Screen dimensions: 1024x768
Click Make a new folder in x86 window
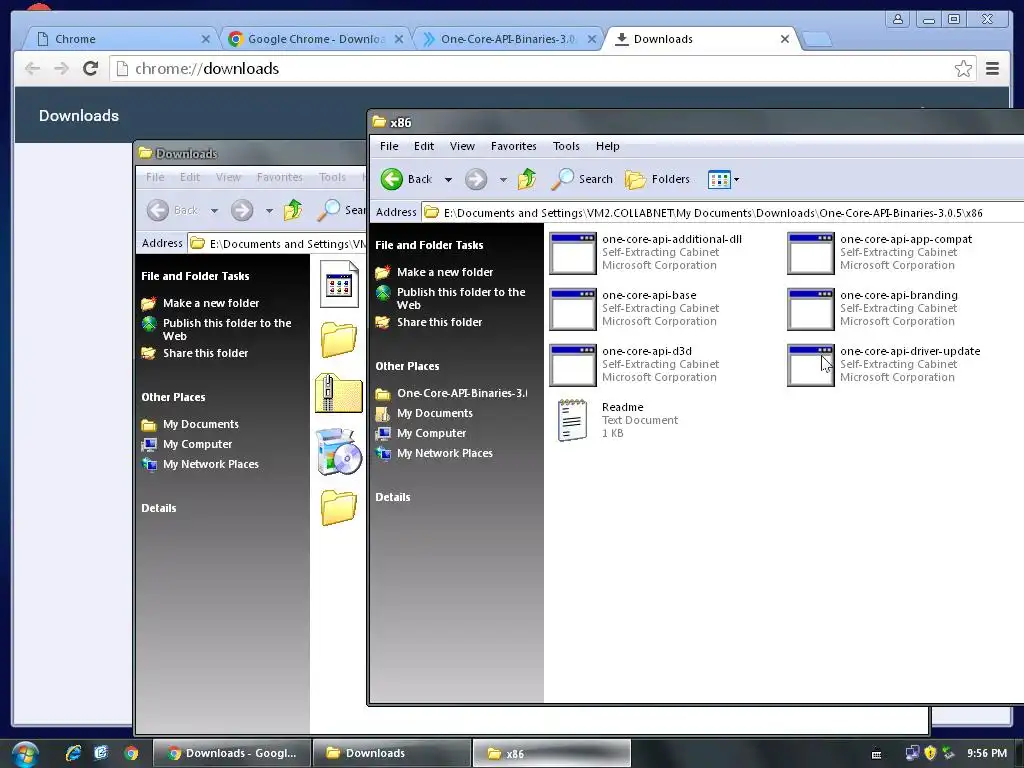[x=445, y=272]
